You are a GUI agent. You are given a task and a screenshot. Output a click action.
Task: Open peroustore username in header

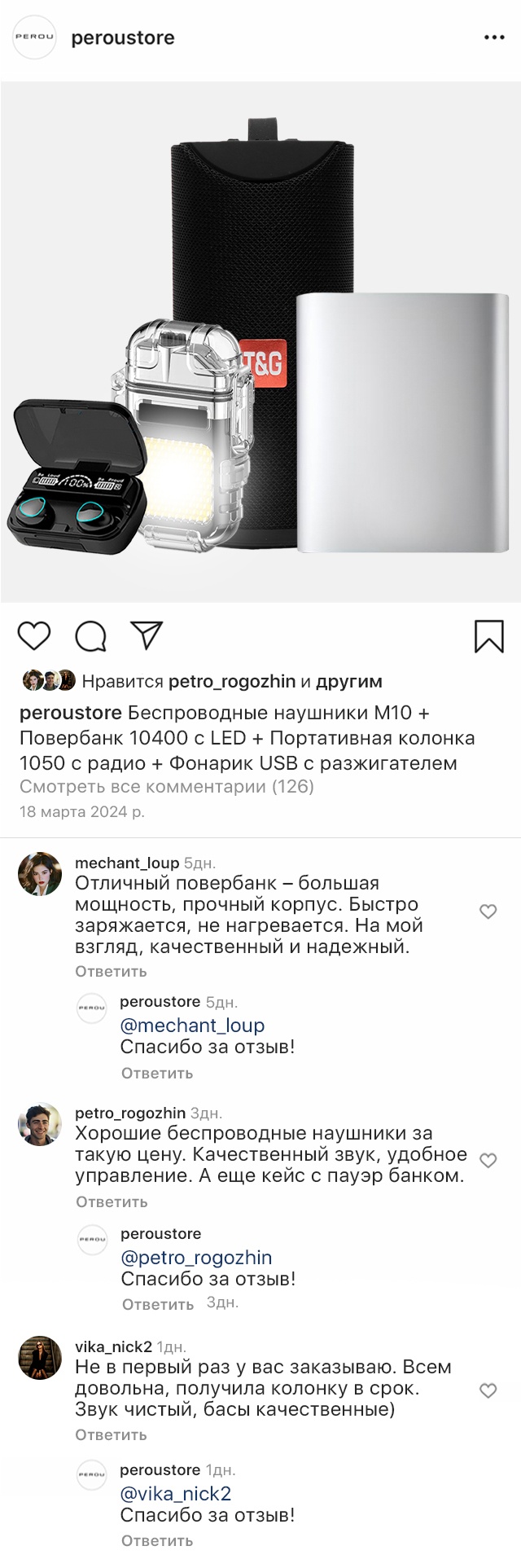coord(123,37)
